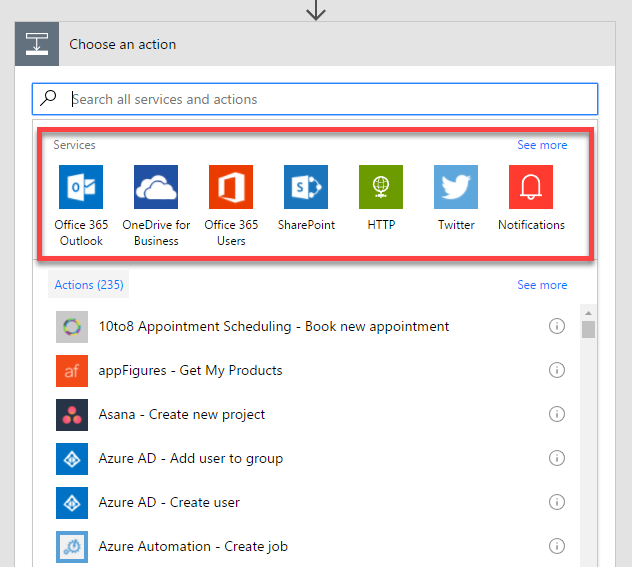Viewport: 632px width, 567px height.
Task: Select 'appFigures - Get My Products' action
Action: (x=190, y=370)
